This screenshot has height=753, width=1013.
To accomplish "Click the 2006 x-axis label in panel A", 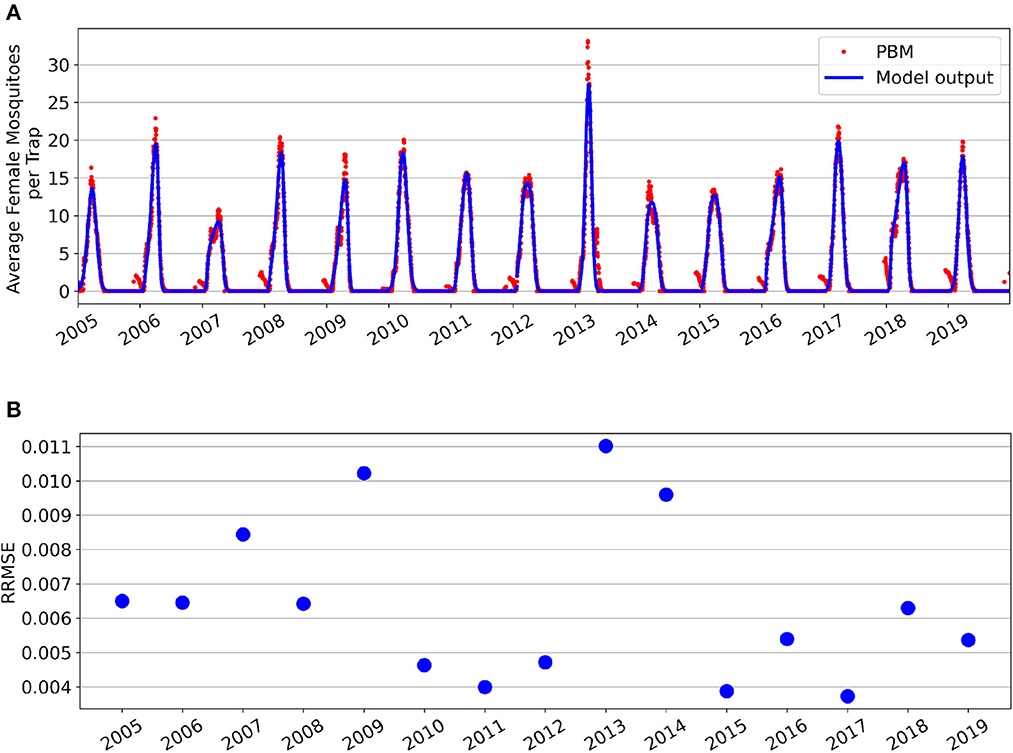I will [x=139, y=329].
